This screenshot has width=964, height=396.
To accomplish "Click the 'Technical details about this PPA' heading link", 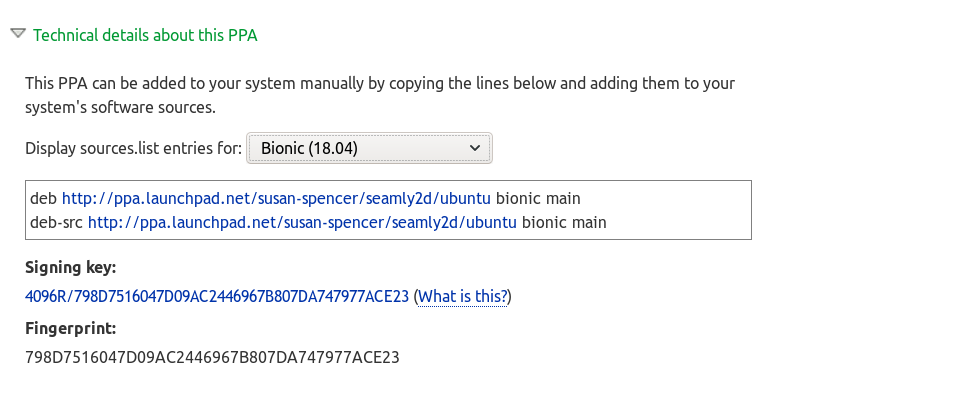I will click(145, 36).
